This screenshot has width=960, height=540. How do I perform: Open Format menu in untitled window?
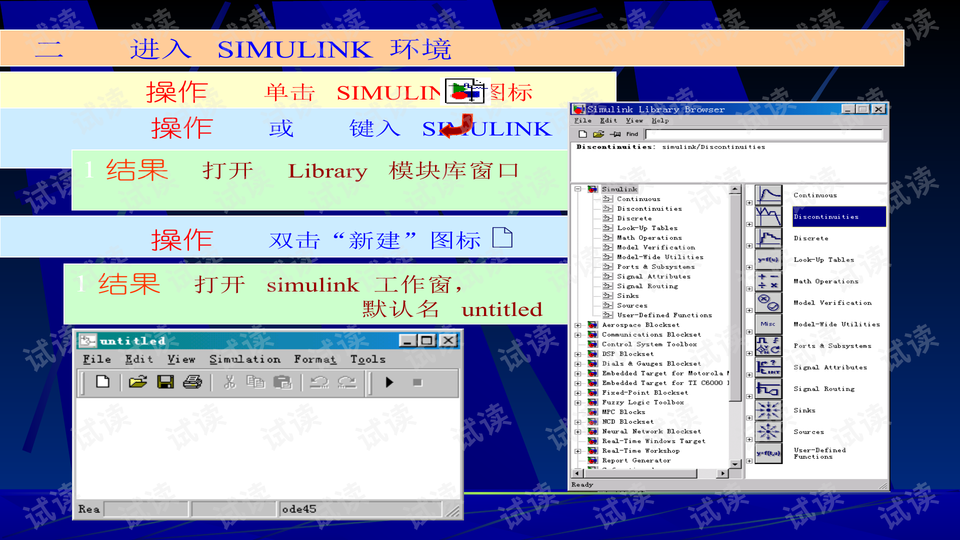click(315, 359)
